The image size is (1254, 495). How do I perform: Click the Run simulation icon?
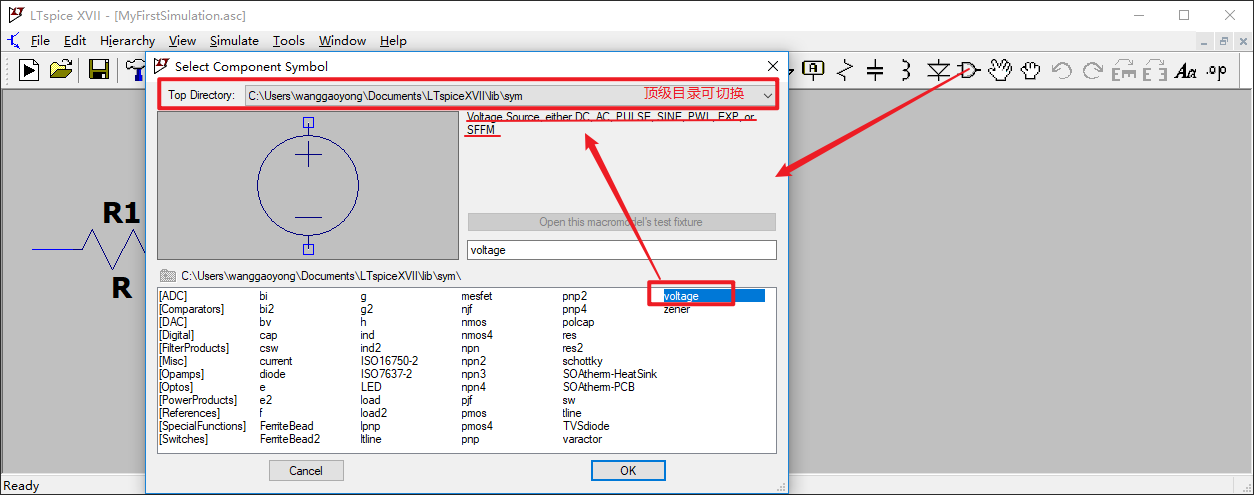click(x=29, y=69)
